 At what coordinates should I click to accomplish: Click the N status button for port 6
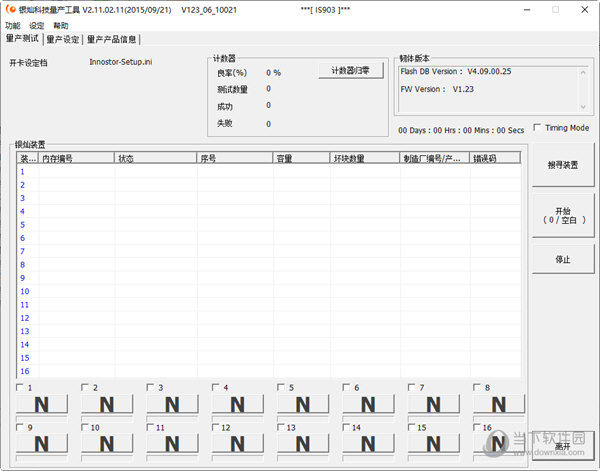point(368,404)
